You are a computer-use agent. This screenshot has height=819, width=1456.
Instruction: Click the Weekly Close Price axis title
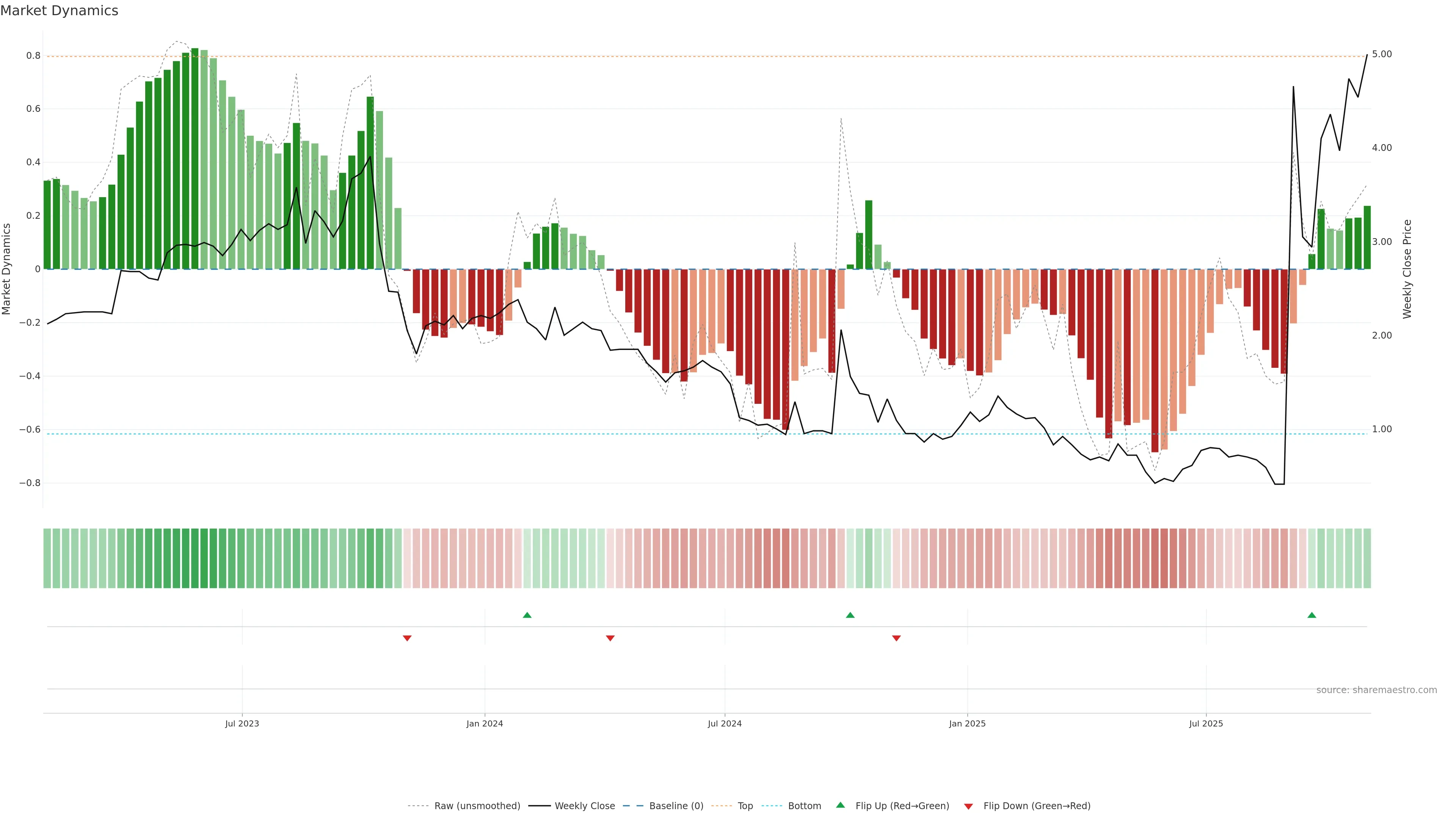(x=1407, y=269)
